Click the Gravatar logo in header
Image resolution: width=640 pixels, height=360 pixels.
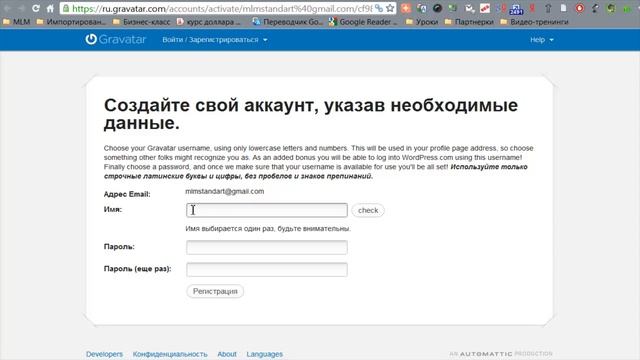[116, 39]
